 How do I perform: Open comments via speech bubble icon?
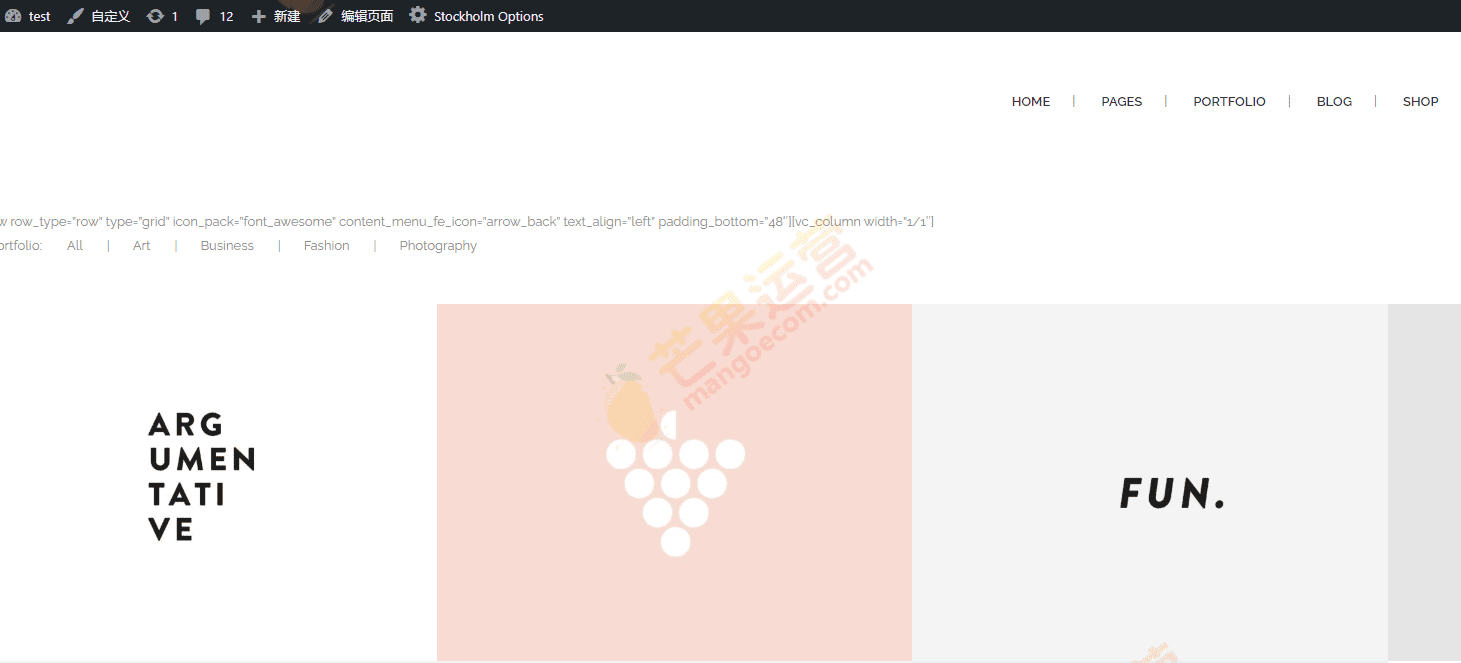click(203, 16)
